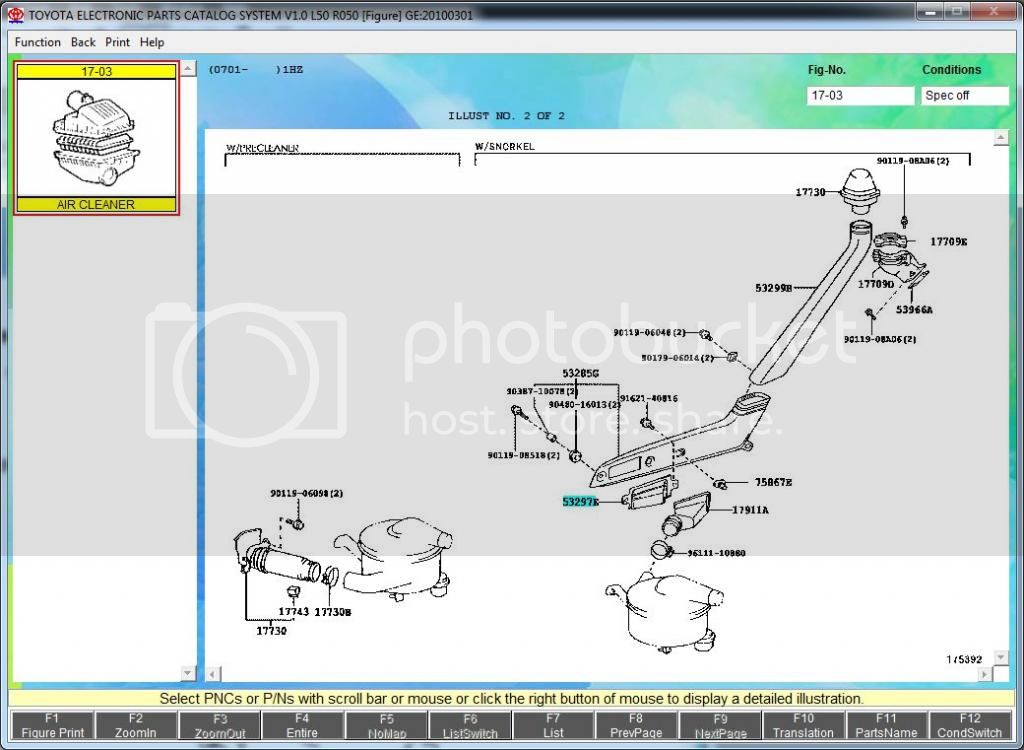Screen dimensions: 1024x750
Task: Click the F12 CondSwitch button
Action: coord(970,725)
